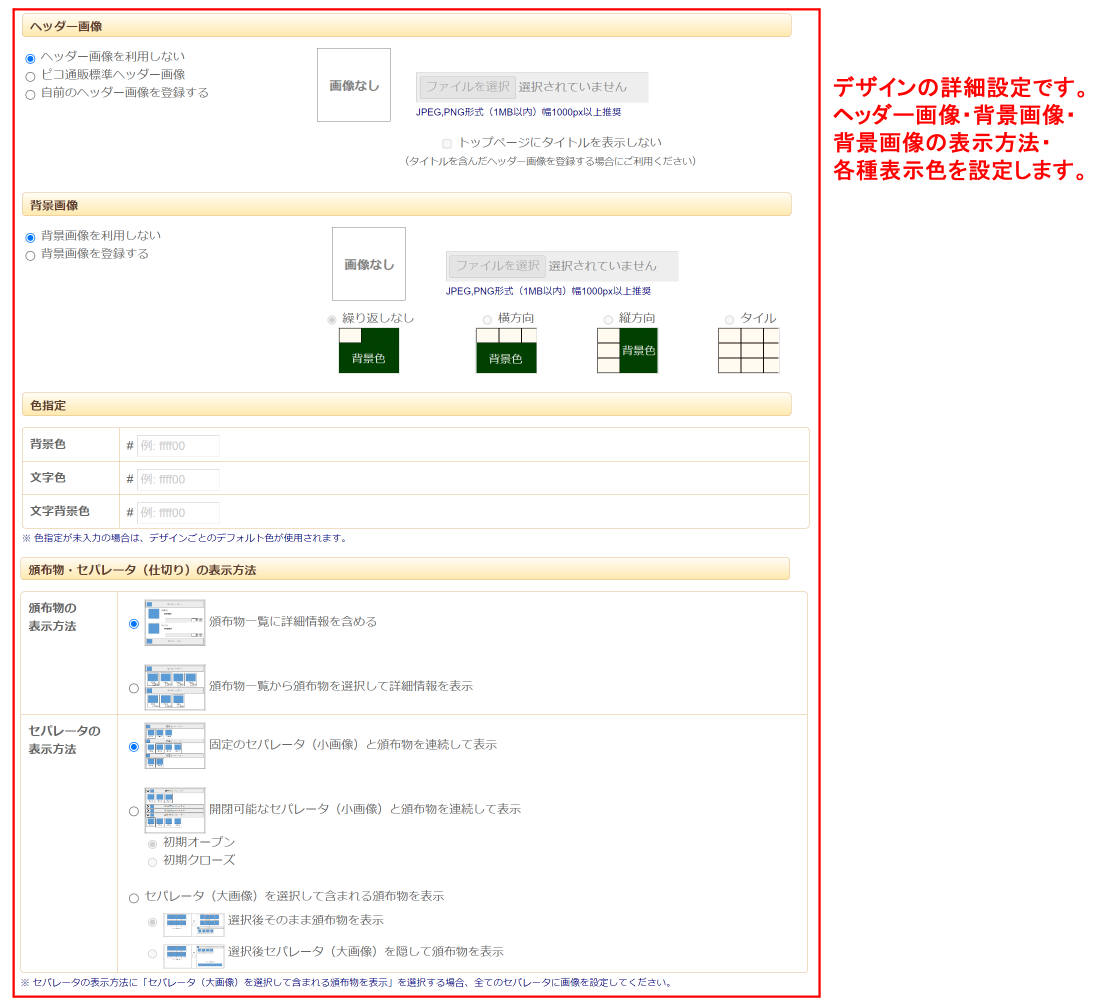Click the 文字背景色 hex color input field
The image size is (1100, 1001).
[x=178, y=513]
